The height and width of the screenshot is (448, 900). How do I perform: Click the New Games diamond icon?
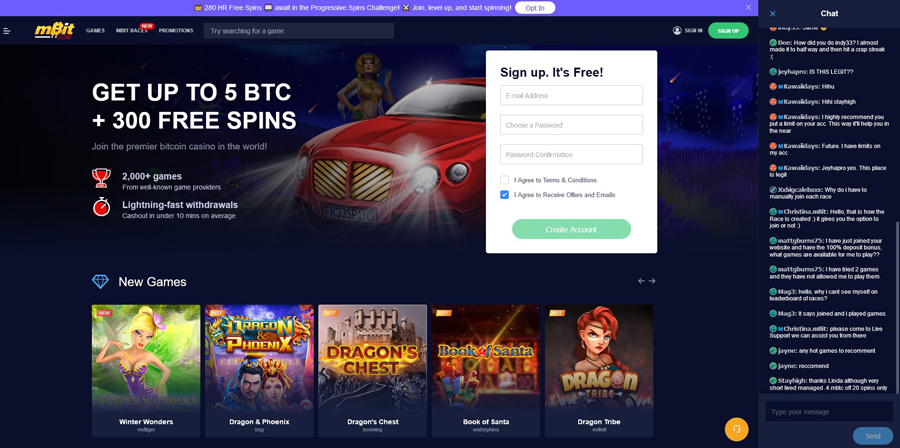pyautogui.click(x=100, y=282)
